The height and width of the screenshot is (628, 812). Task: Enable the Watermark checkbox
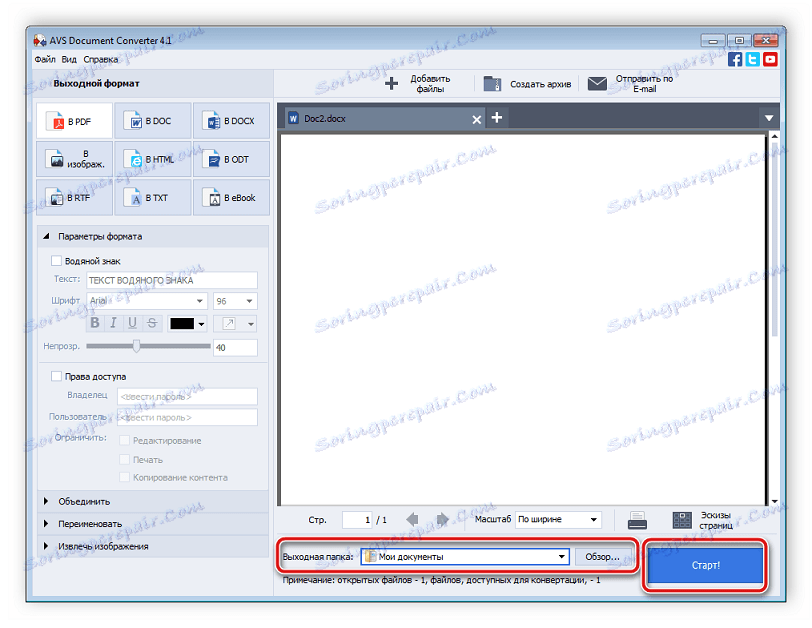pyautogui.click(x=56, y=260)
